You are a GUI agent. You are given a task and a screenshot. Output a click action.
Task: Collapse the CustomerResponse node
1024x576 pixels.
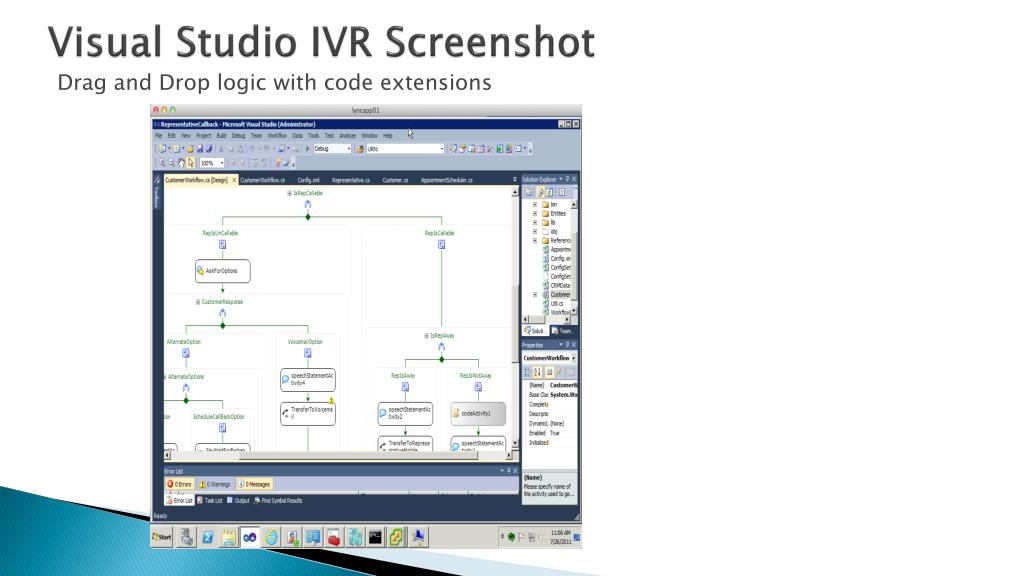[198, 302]
